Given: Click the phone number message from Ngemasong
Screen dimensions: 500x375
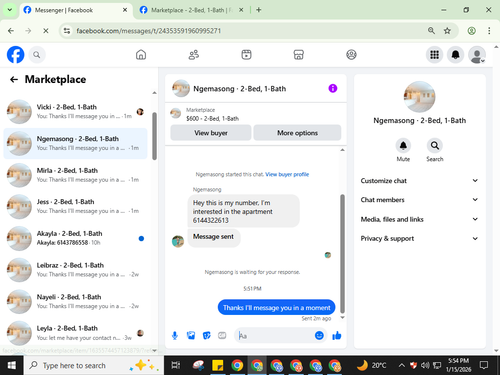Looking at the screenshot, I should [243, 211].
